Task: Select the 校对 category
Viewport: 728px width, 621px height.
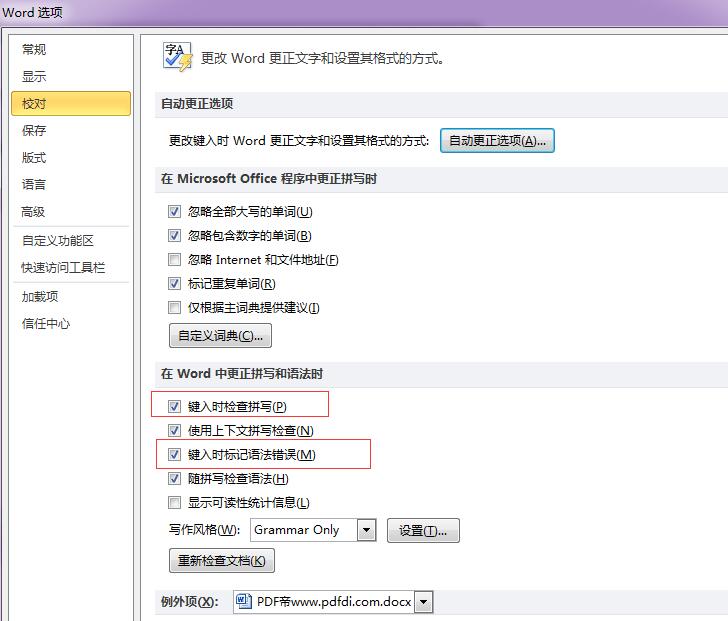Action: [x=71, y=104]
